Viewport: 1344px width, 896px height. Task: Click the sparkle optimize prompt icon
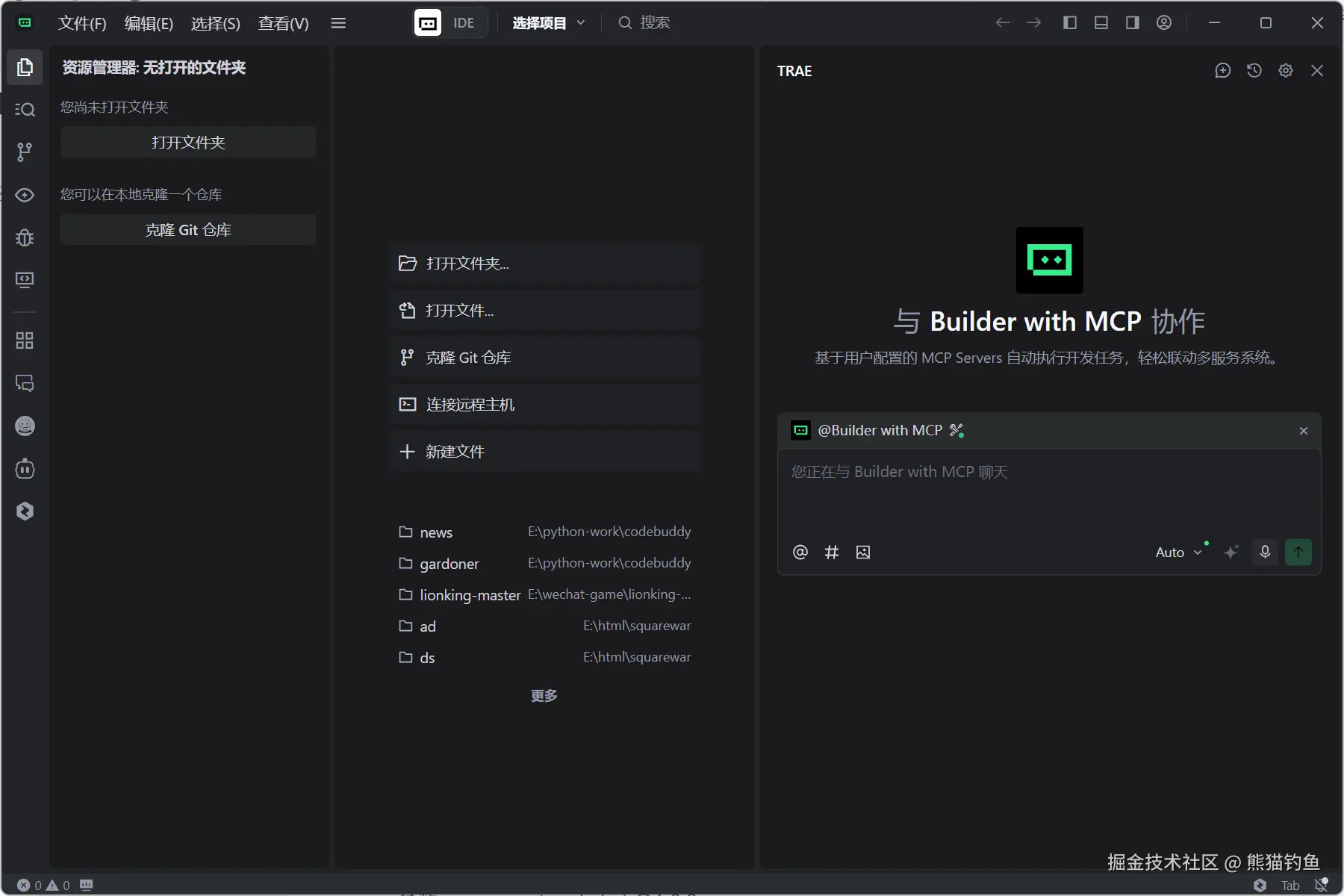1231,552
